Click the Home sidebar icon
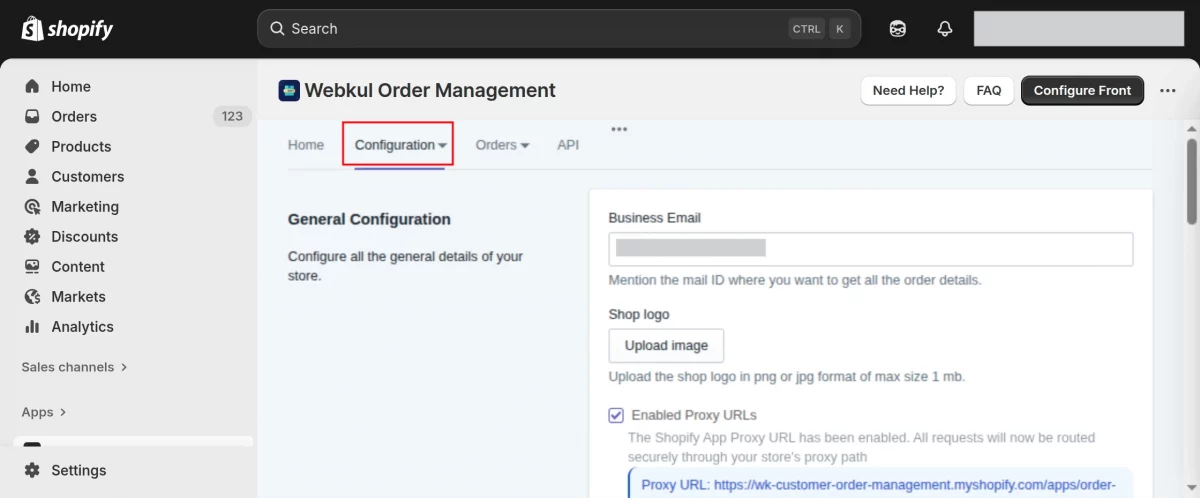 point(32,87)
